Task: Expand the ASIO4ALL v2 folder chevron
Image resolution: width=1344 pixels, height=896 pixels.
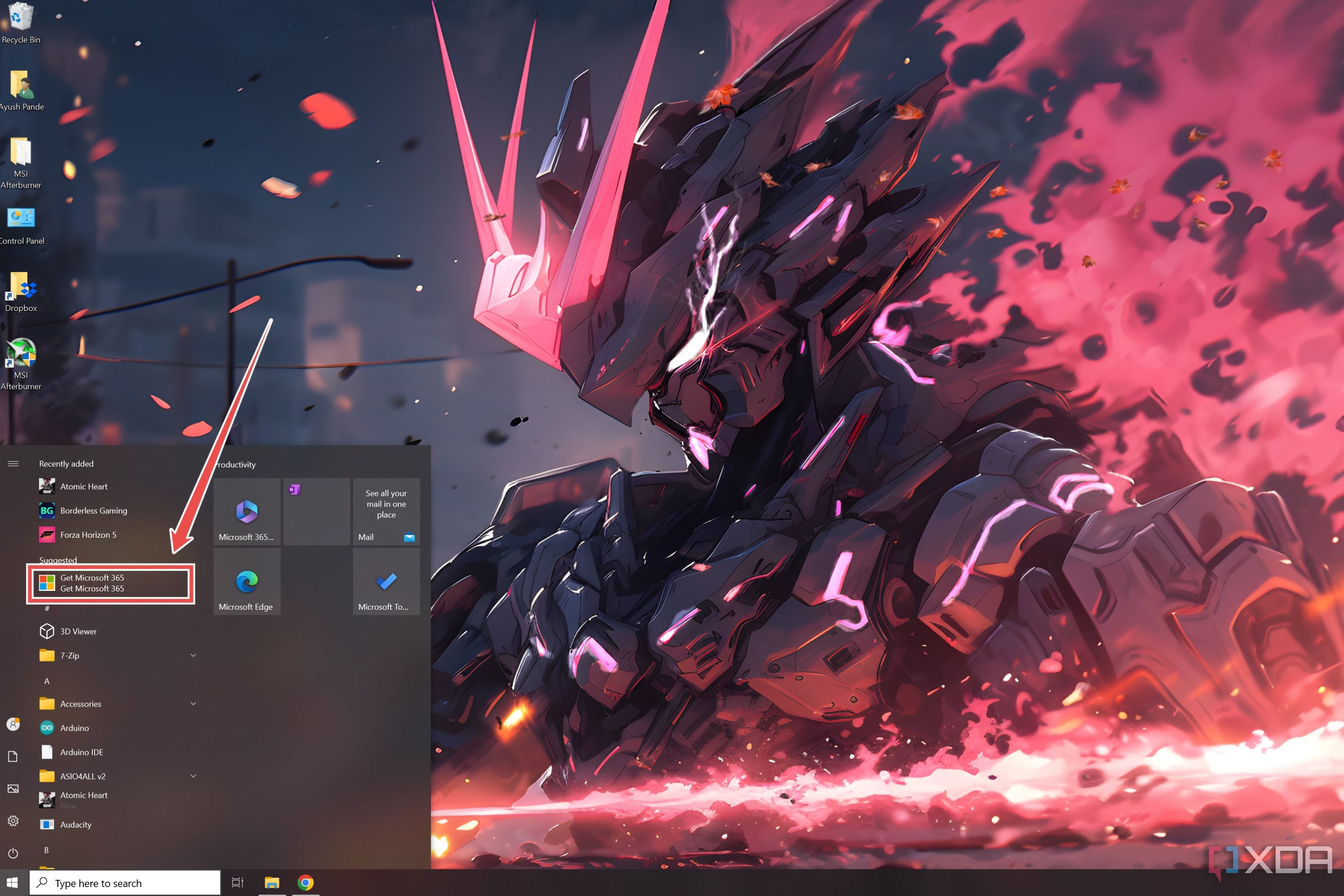Action: 193,775
